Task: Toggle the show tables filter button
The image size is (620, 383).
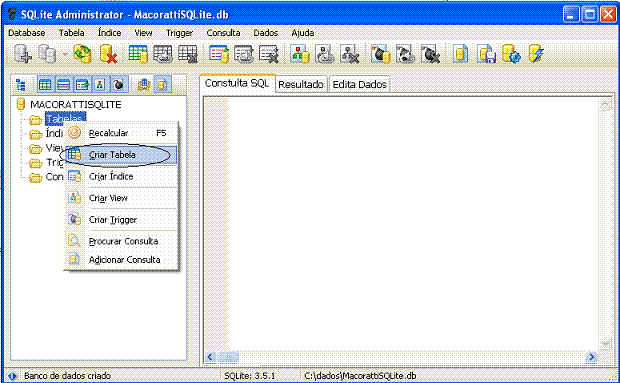Action: tap(45, 85)
